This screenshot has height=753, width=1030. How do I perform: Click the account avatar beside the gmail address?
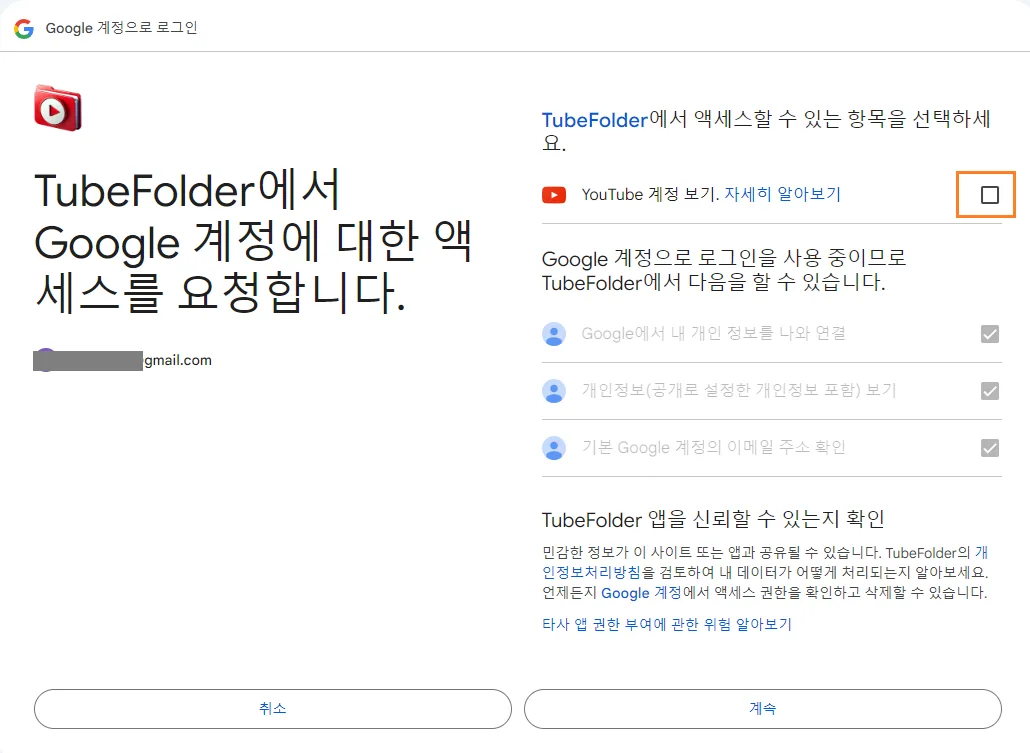click(45, 360)
